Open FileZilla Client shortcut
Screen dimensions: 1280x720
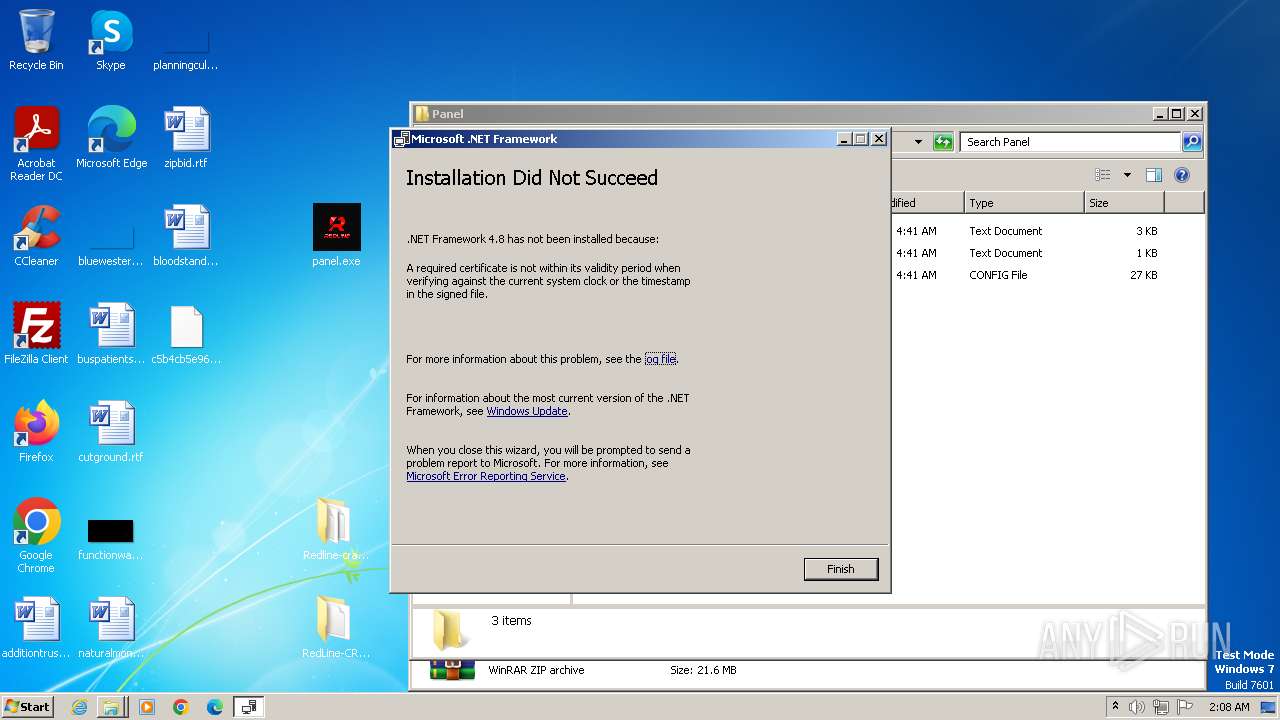click(x=36, y=333)
